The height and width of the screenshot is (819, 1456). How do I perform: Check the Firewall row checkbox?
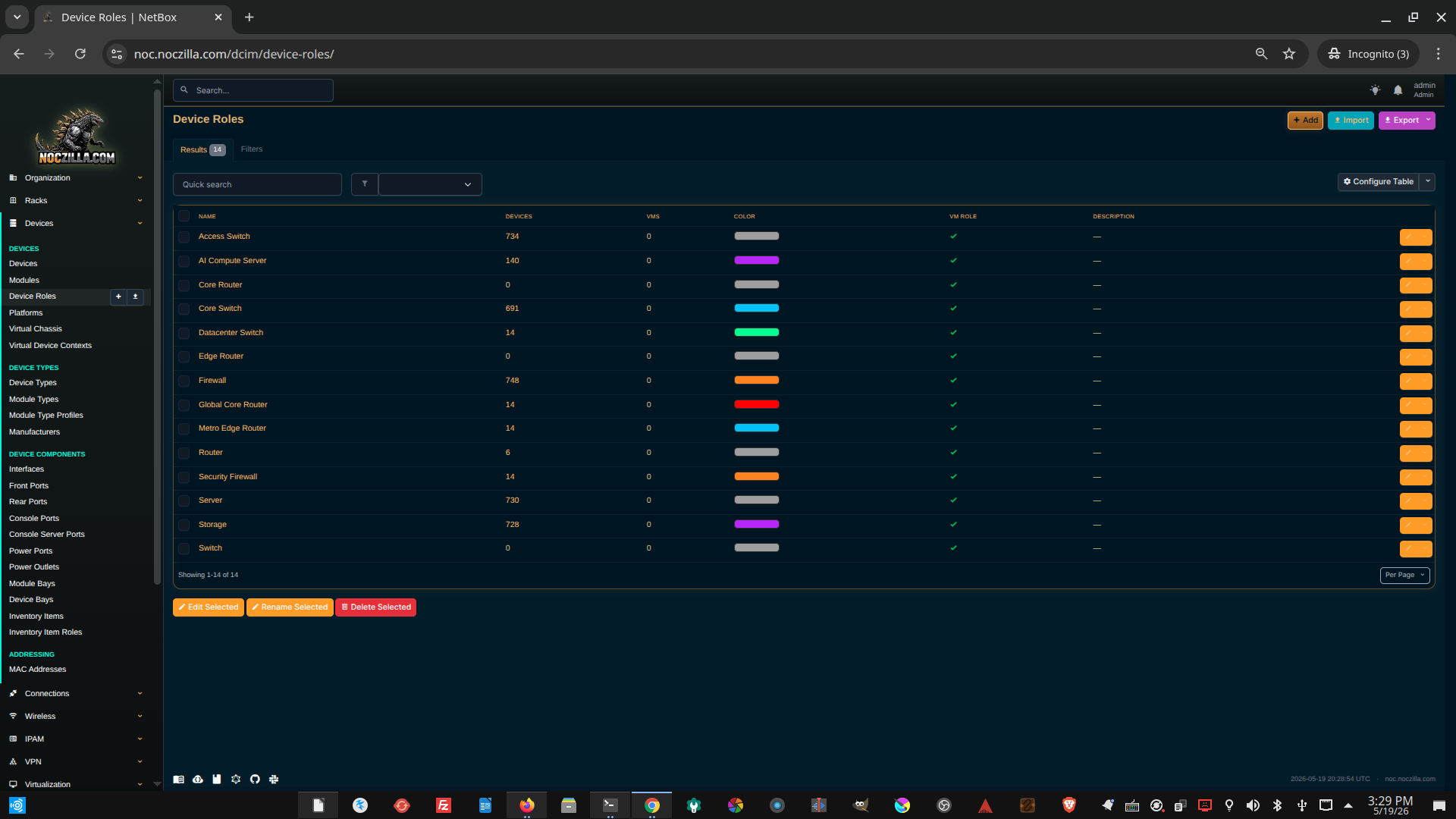(184, 381)
